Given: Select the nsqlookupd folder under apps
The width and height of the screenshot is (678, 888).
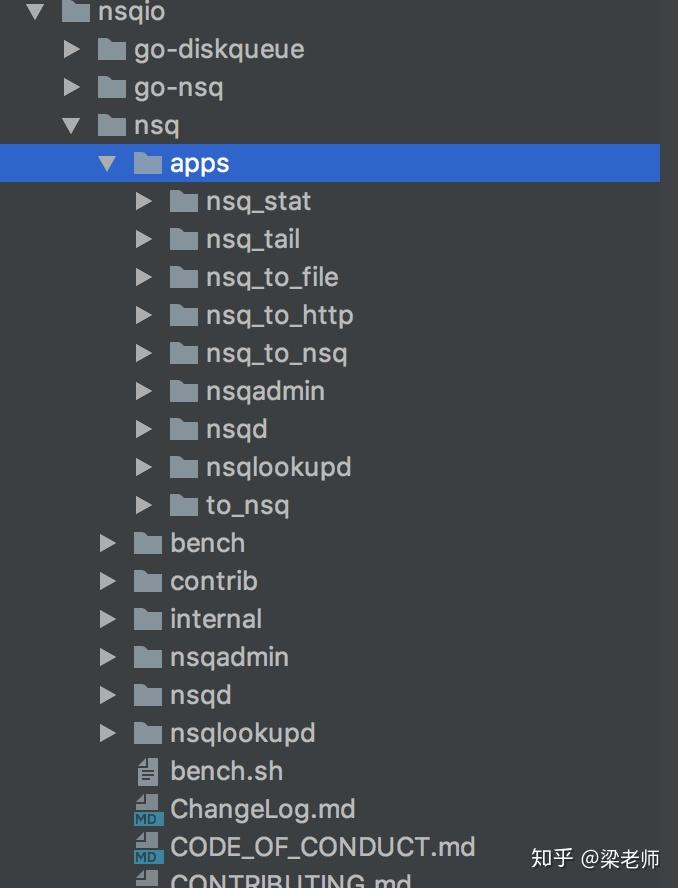Looking at the screenshot, I should [278, 467].
